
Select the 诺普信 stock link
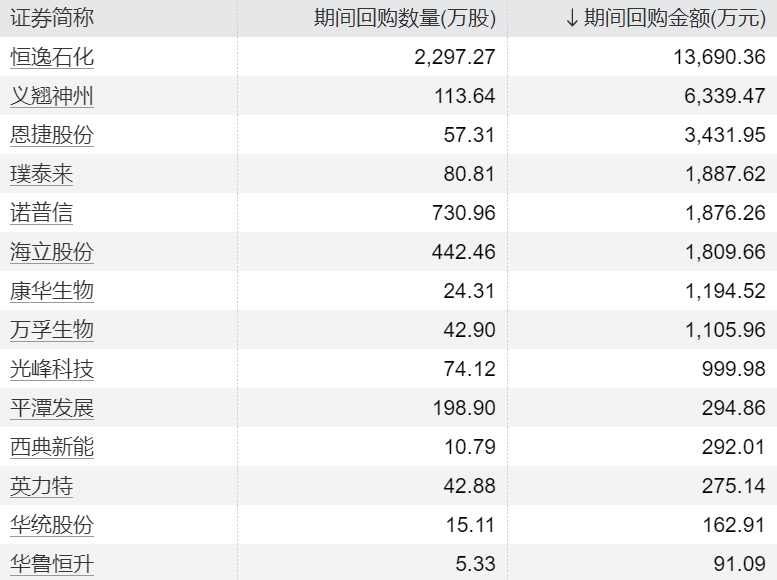(x=42, y=213)
